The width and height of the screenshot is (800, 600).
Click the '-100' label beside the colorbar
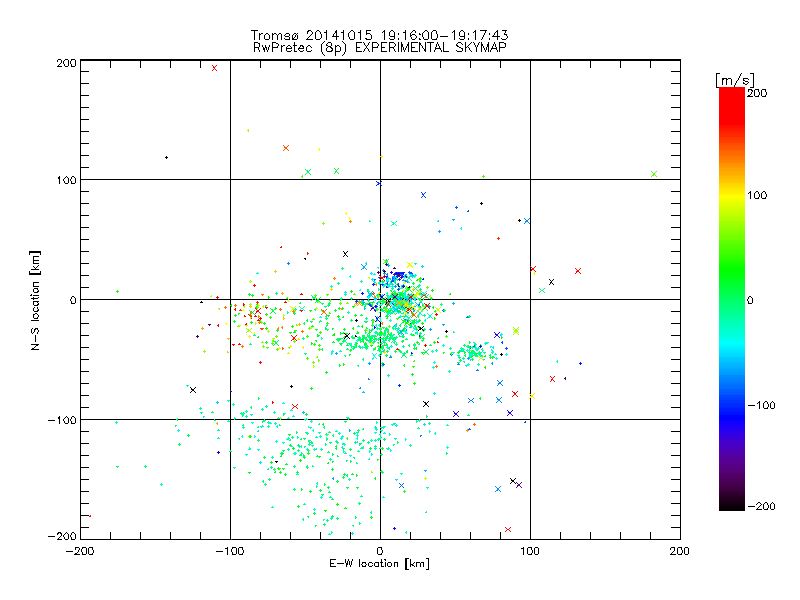761,405
